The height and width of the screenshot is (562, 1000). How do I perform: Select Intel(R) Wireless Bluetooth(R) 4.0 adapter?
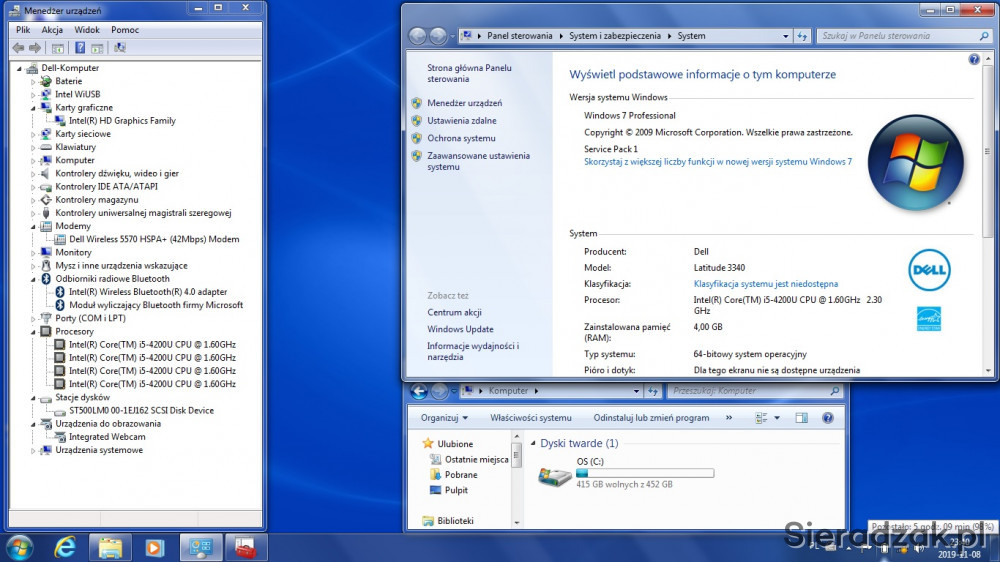(147, 292)
